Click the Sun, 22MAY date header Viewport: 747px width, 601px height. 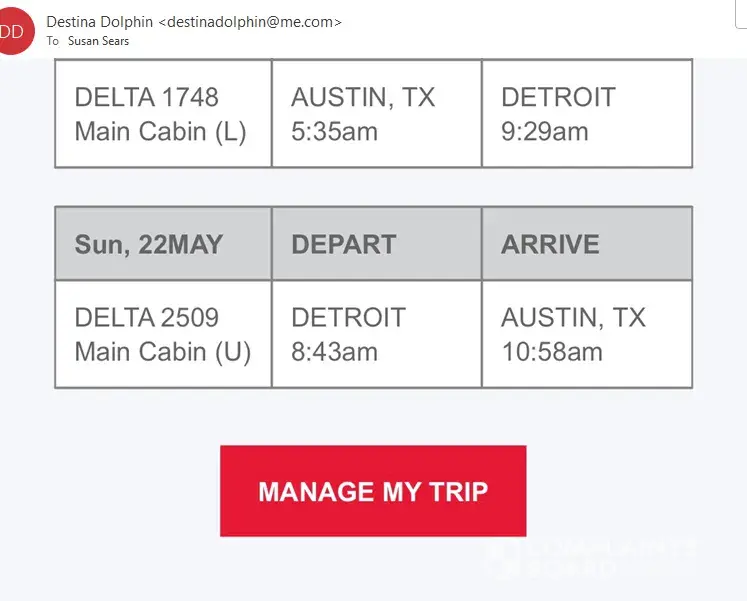click(x=149, y=245)
